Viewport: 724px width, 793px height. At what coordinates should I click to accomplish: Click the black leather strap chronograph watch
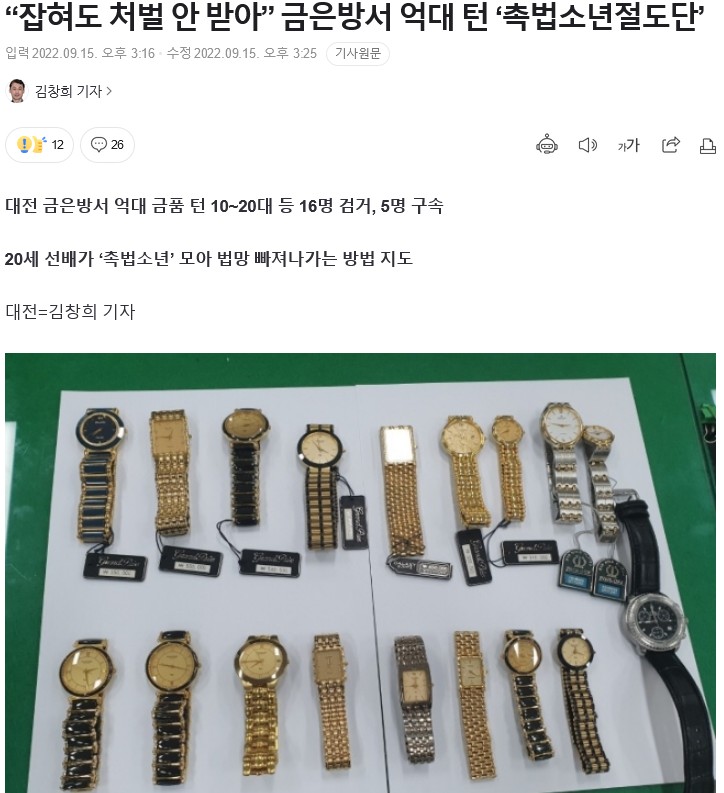[x=657, y=630]
